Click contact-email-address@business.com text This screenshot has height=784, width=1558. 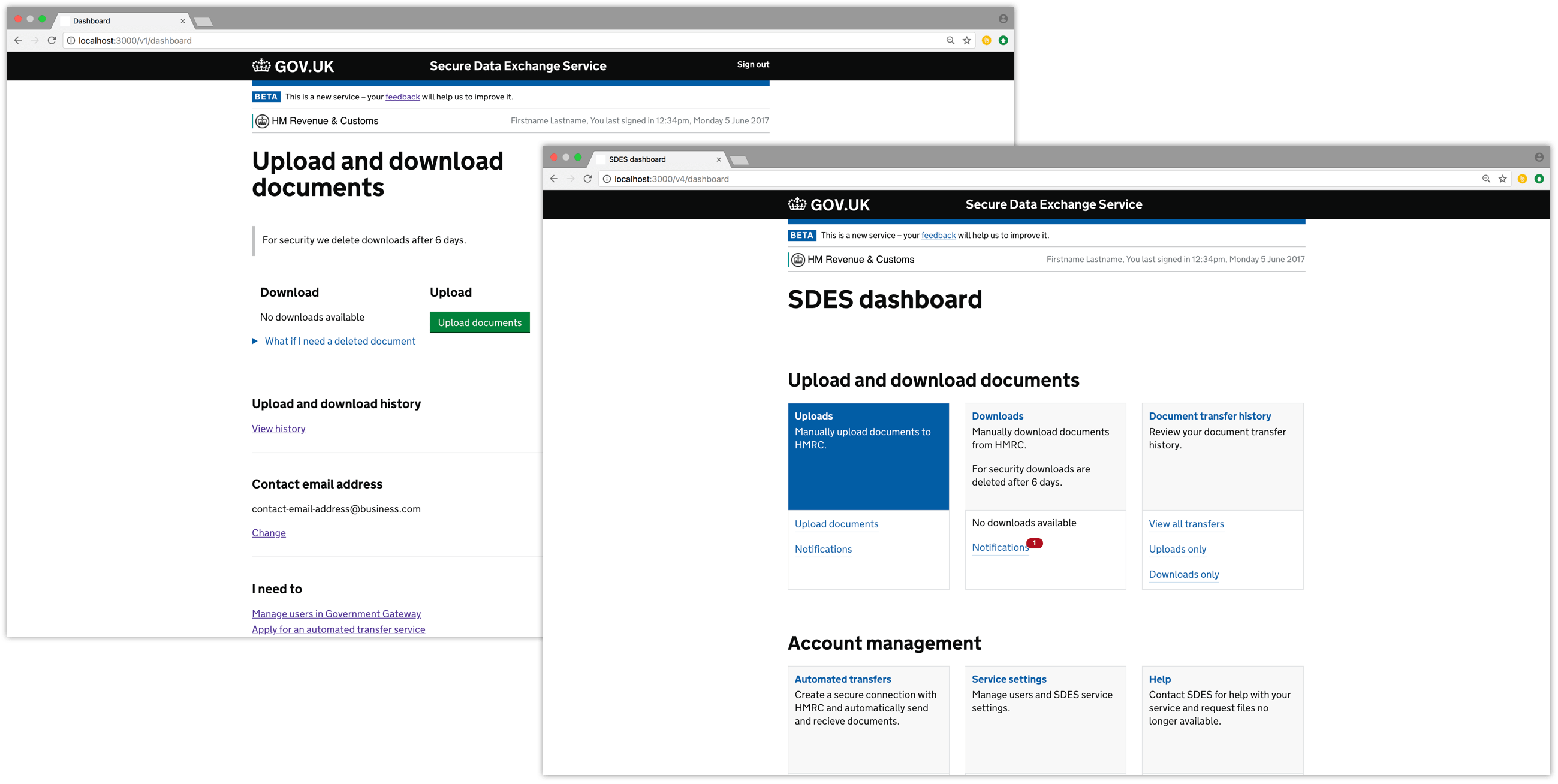pyautogui.click(x=336, y=509)
